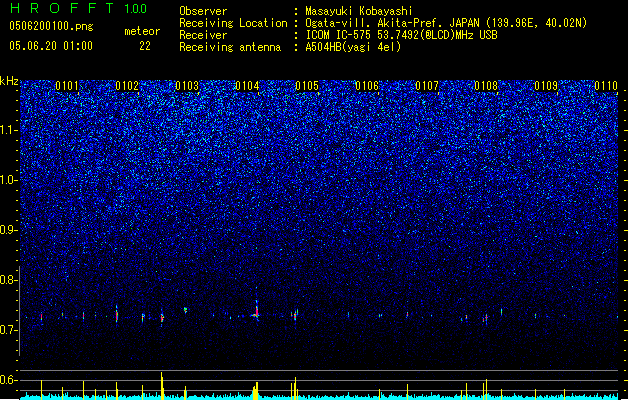Click the 0104 time marker

coord(248,86)
